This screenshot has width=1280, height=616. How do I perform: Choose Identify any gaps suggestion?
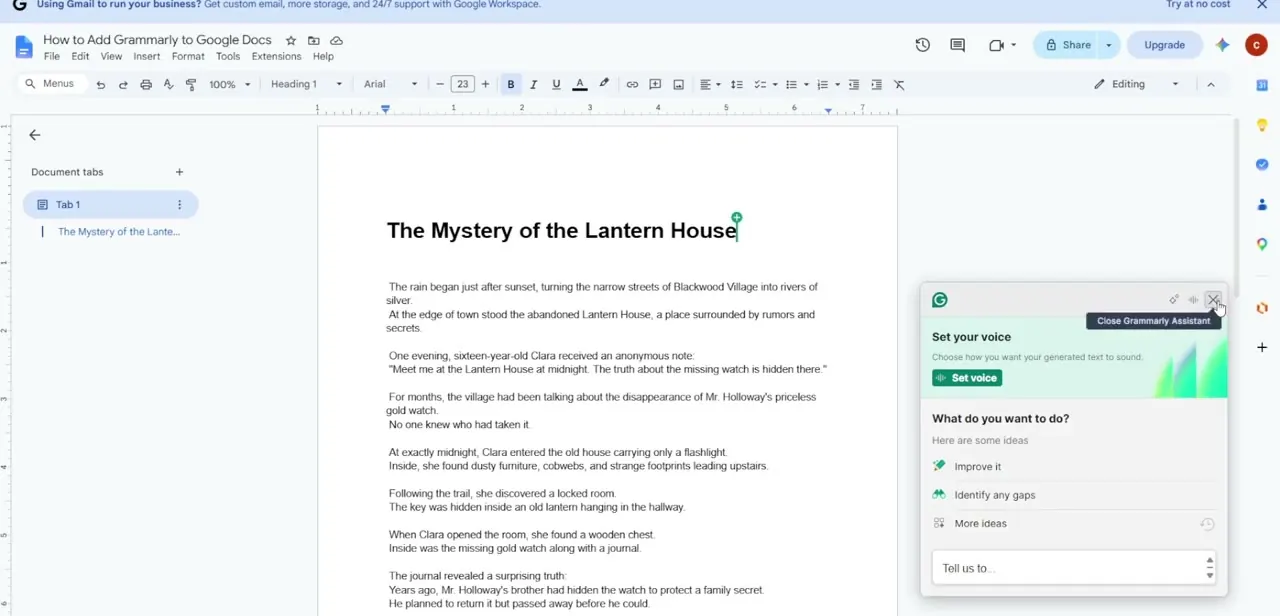(x=994, y=495)
